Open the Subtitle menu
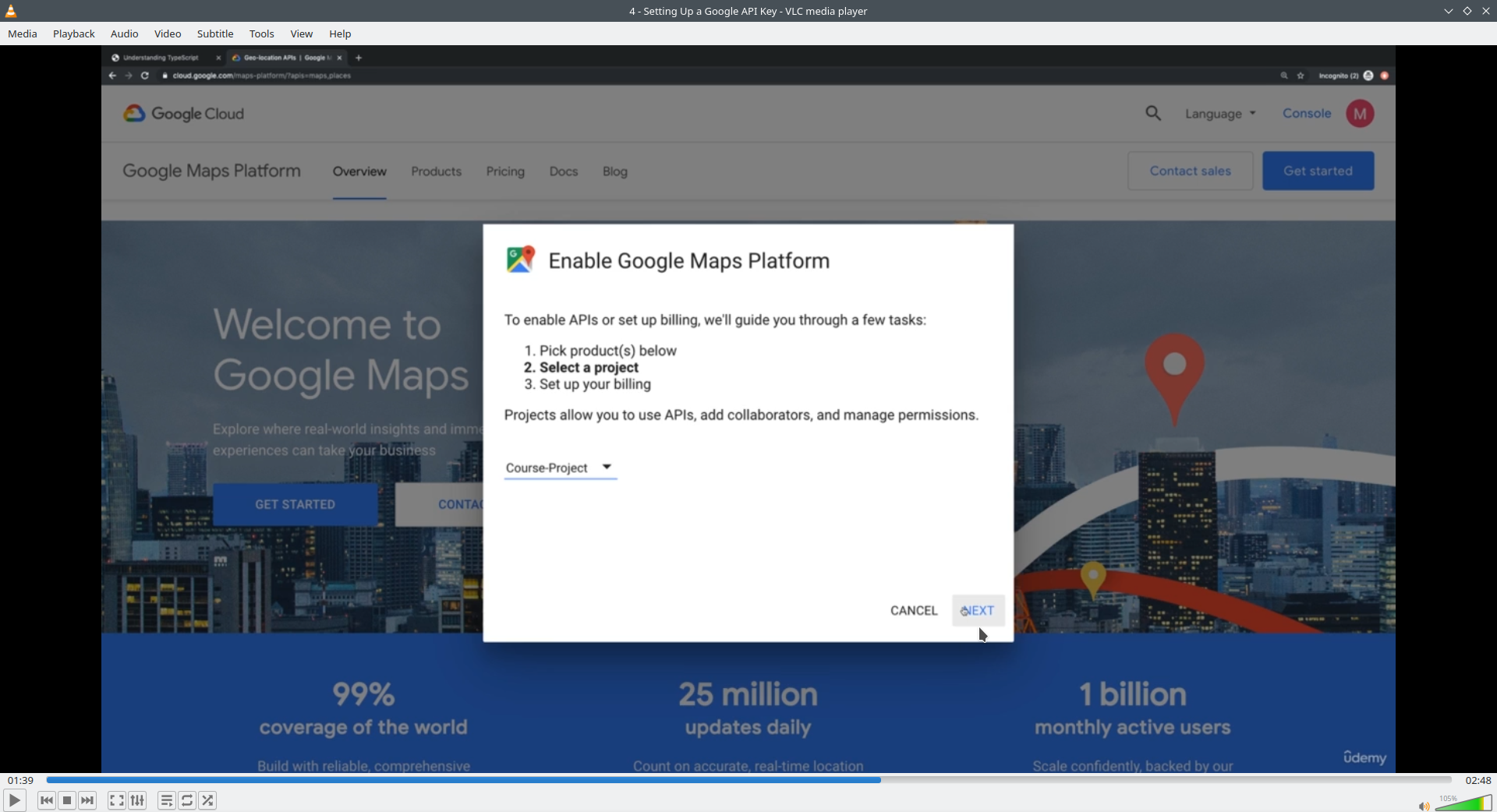The height and width of the screenshot is (812, 1497). tap(215, 34)
